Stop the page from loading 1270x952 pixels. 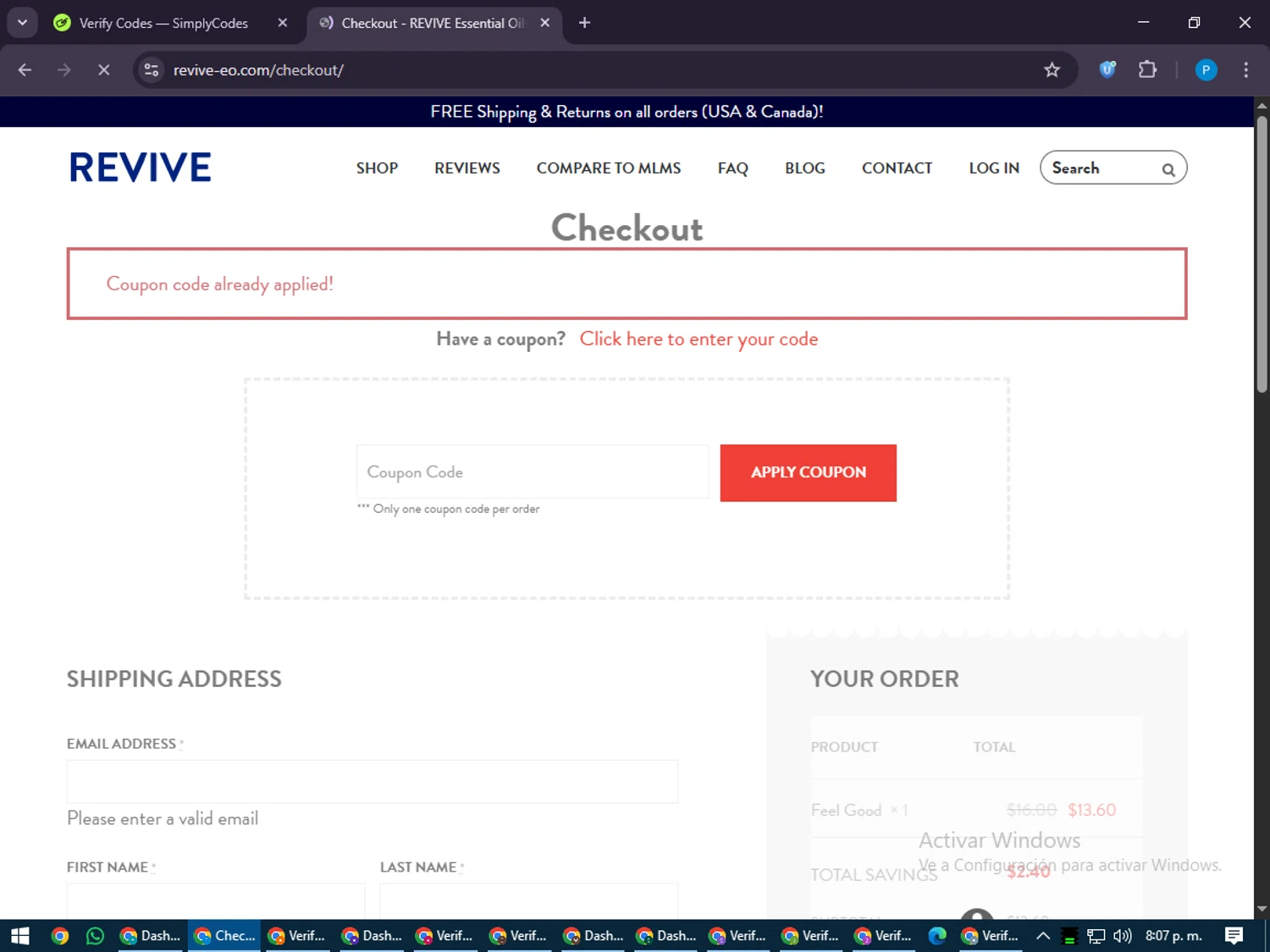point(104,70)
